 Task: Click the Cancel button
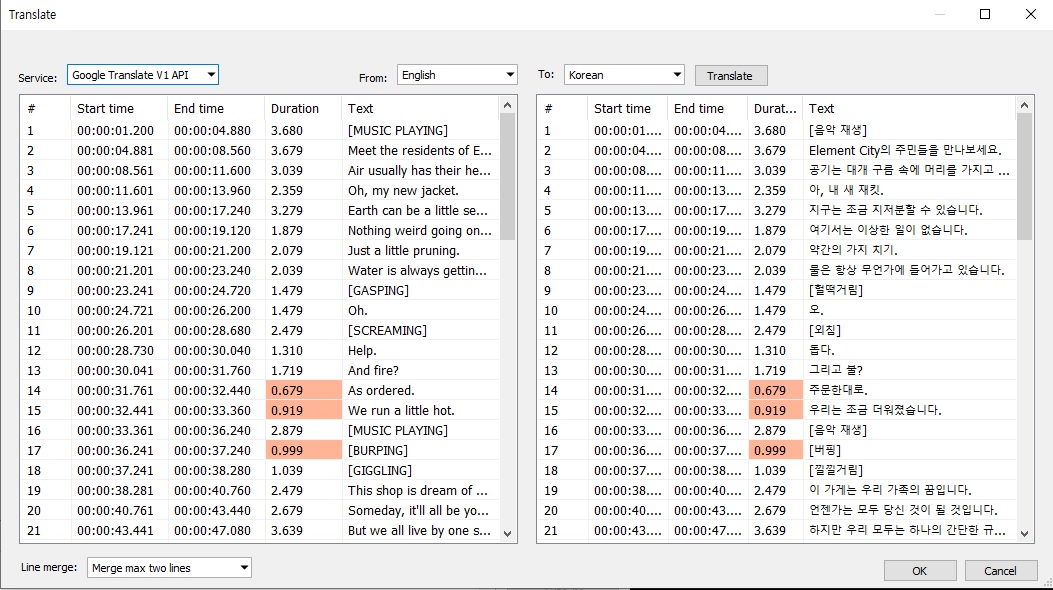click(1000, 571)
